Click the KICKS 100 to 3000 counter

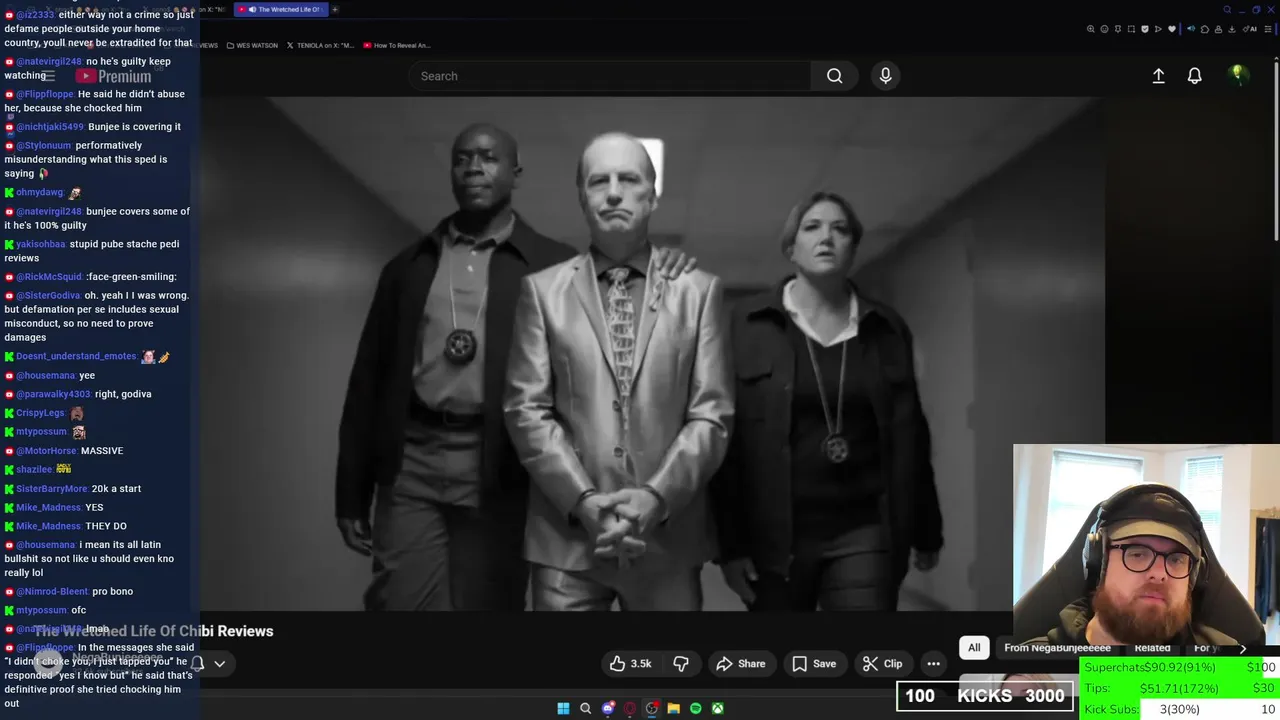[x=985, y=696]
